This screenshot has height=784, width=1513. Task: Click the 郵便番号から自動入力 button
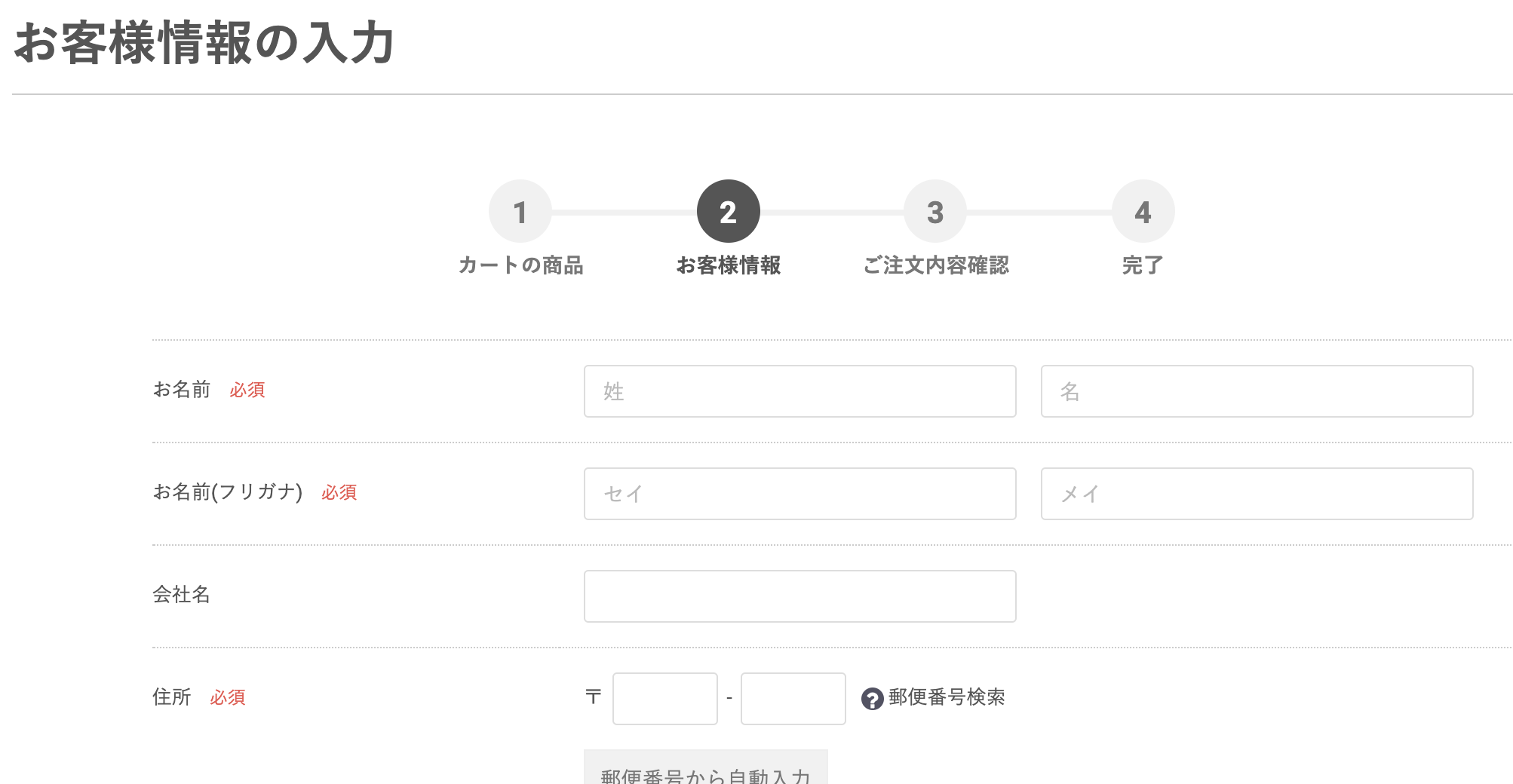705,767
